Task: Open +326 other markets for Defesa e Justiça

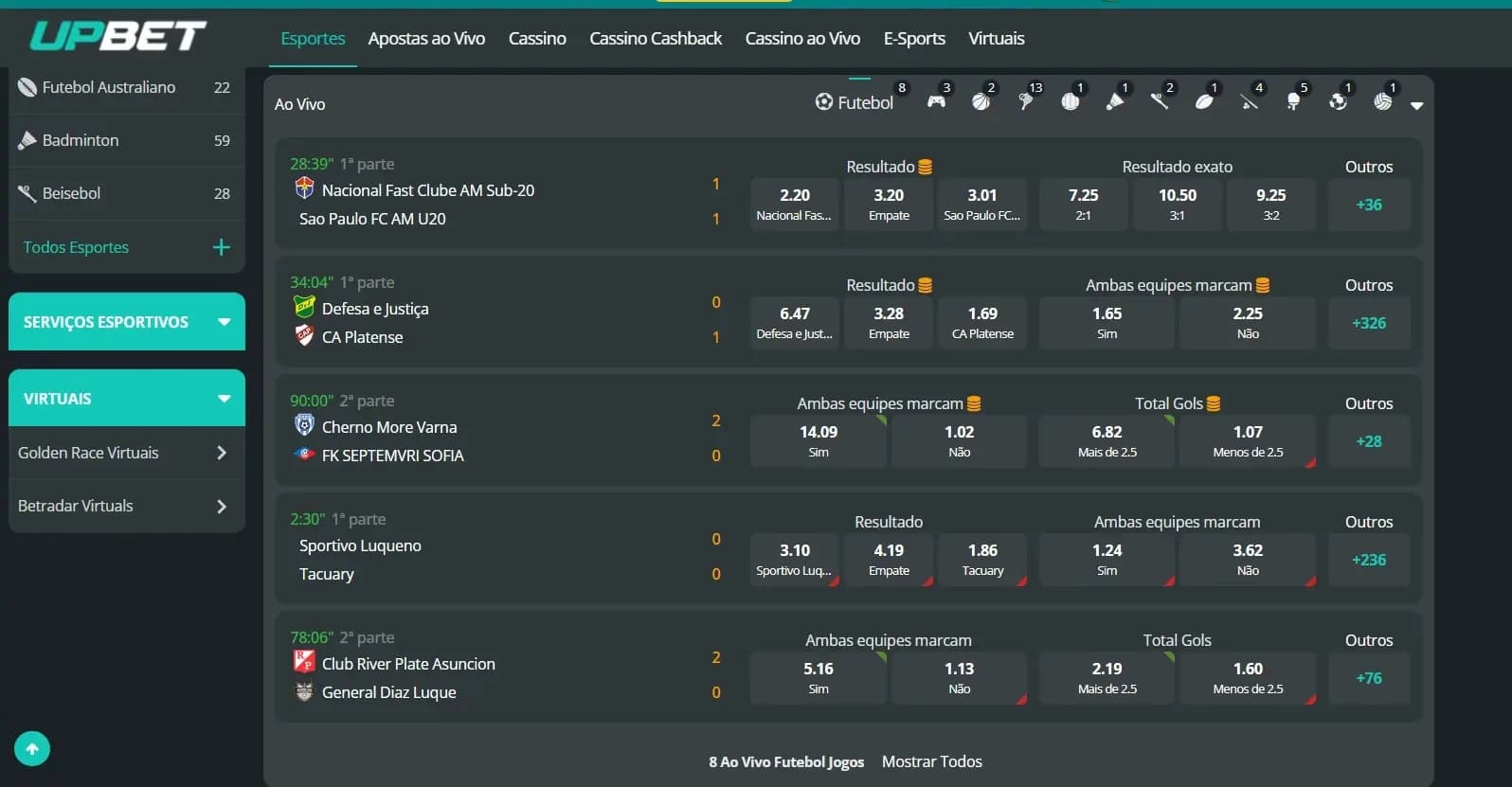Action: pyautogui.click(x=1369, y=323)
